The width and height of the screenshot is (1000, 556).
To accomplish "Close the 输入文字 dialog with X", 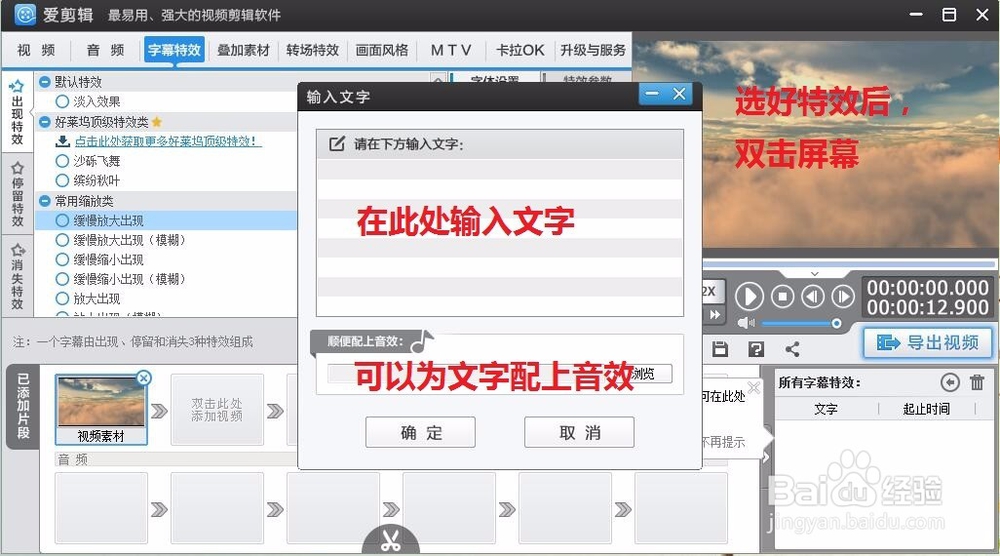I will point(679,94).
